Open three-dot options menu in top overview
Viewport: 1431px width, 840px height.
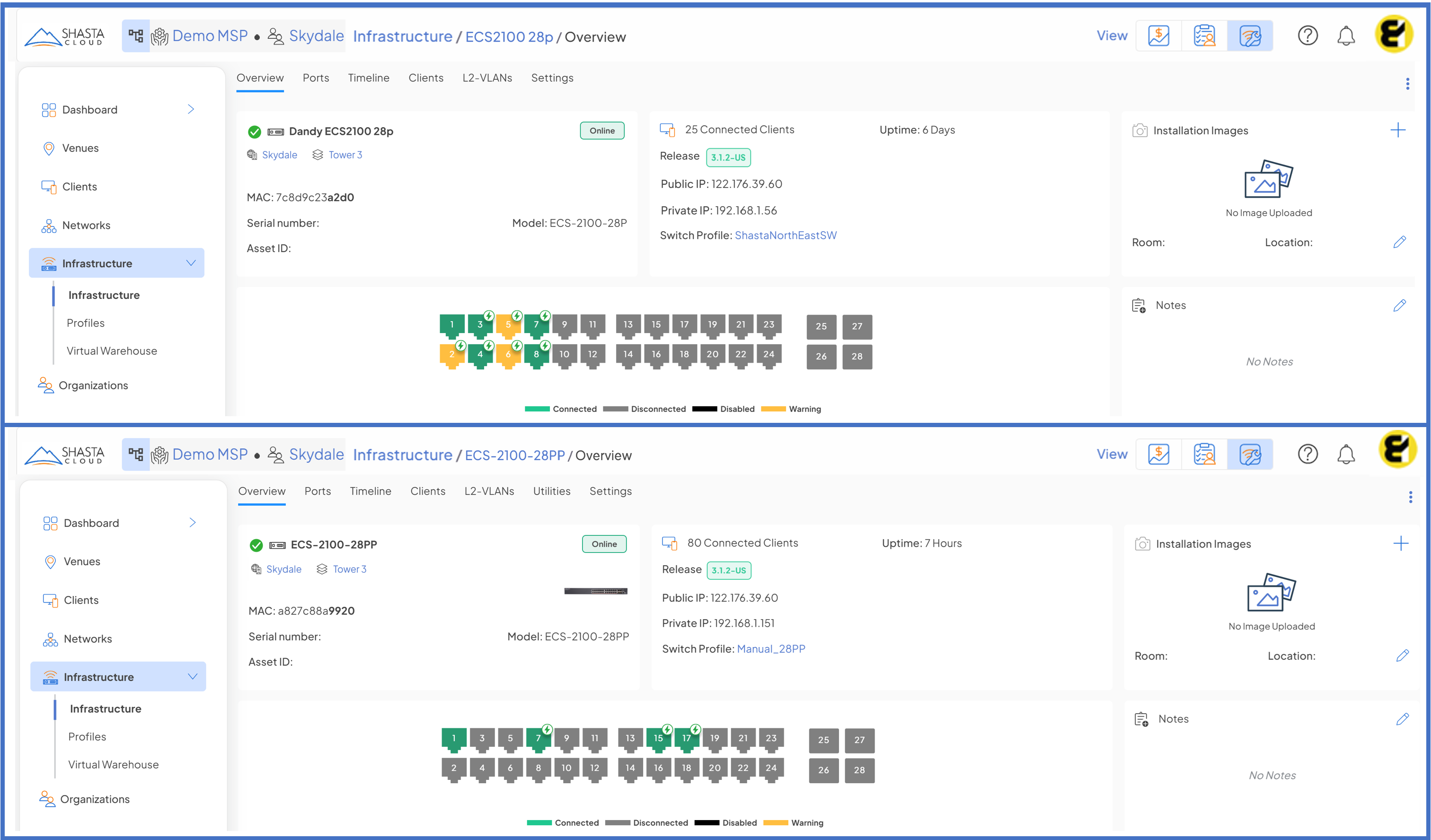1407,84
